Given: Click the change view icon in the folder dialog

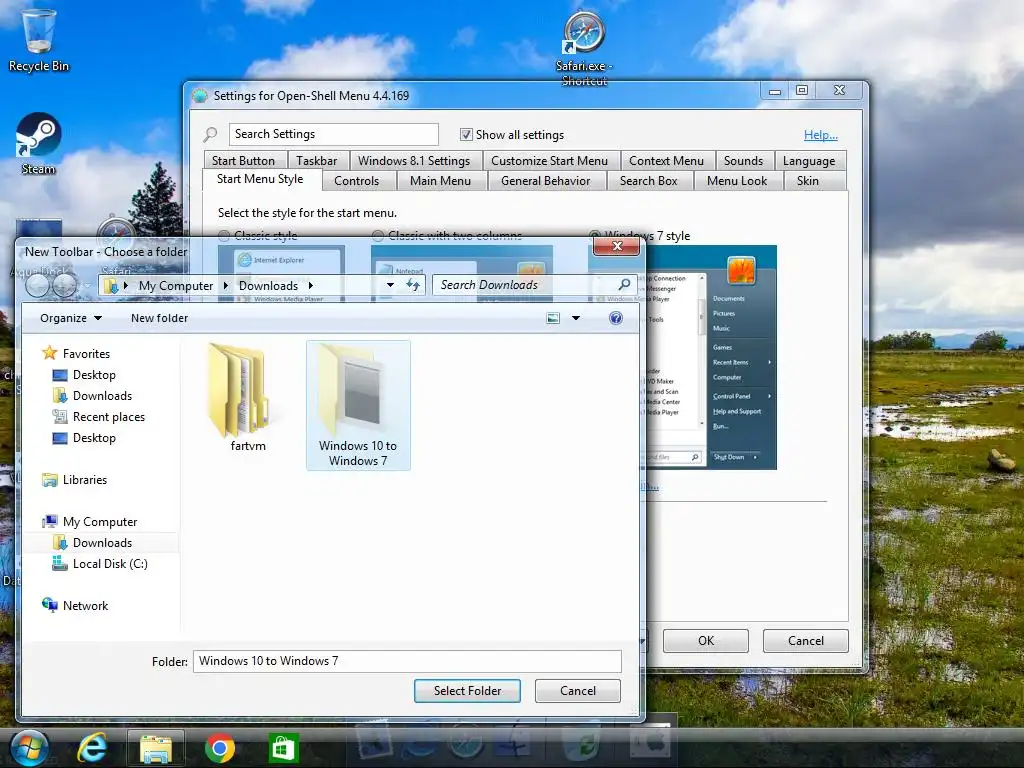Looking at the screenshot, I should (553, 318).
